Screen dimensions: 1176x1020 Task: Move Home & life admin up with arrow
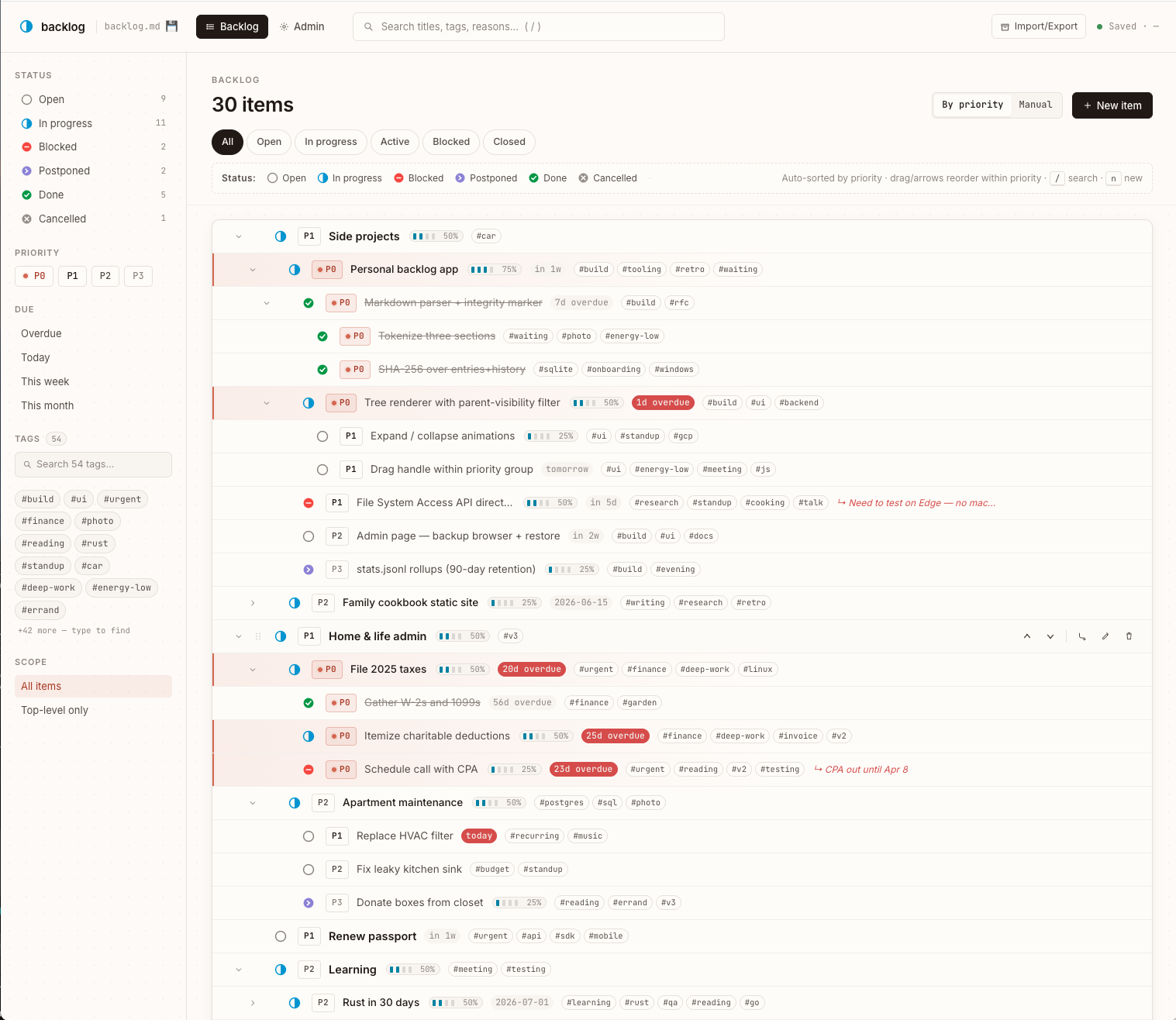1027,636
